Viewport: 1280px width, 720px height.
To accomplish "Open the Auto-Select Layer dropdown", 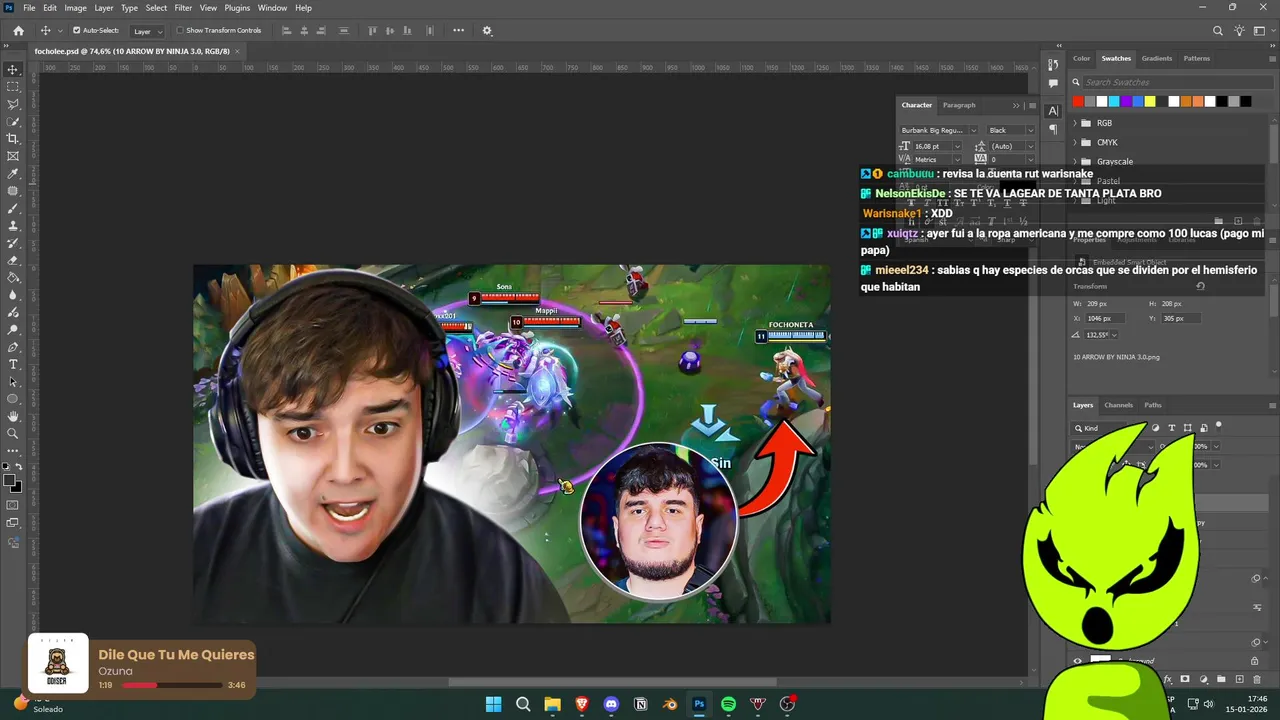I will (147, 31).
